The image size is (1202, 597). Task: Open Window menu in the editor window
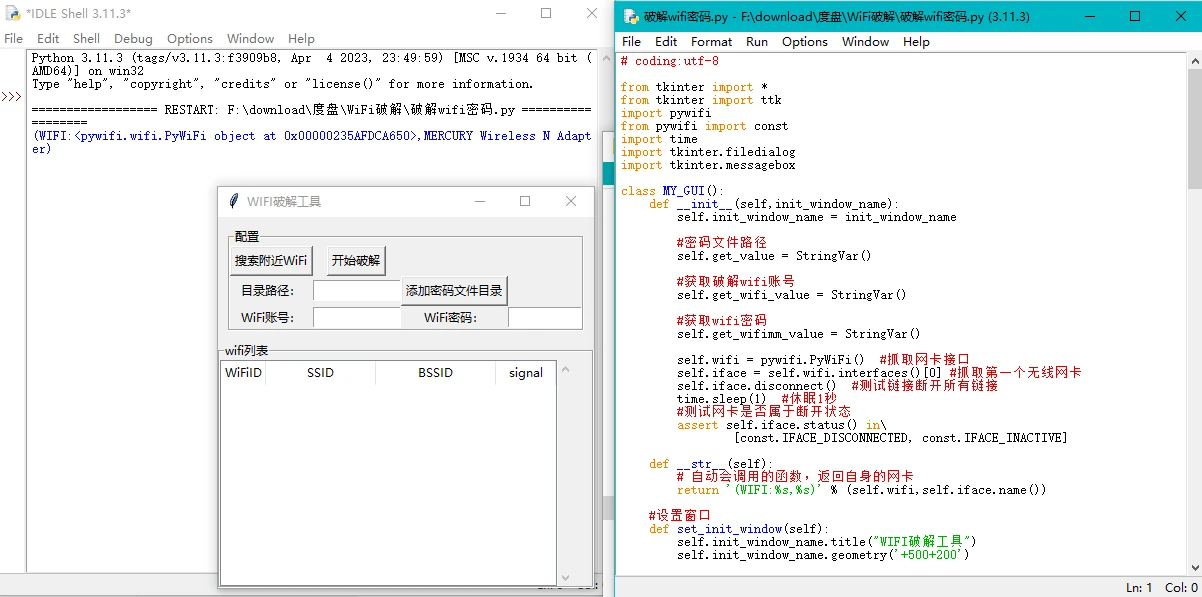[x=865, y=42]
